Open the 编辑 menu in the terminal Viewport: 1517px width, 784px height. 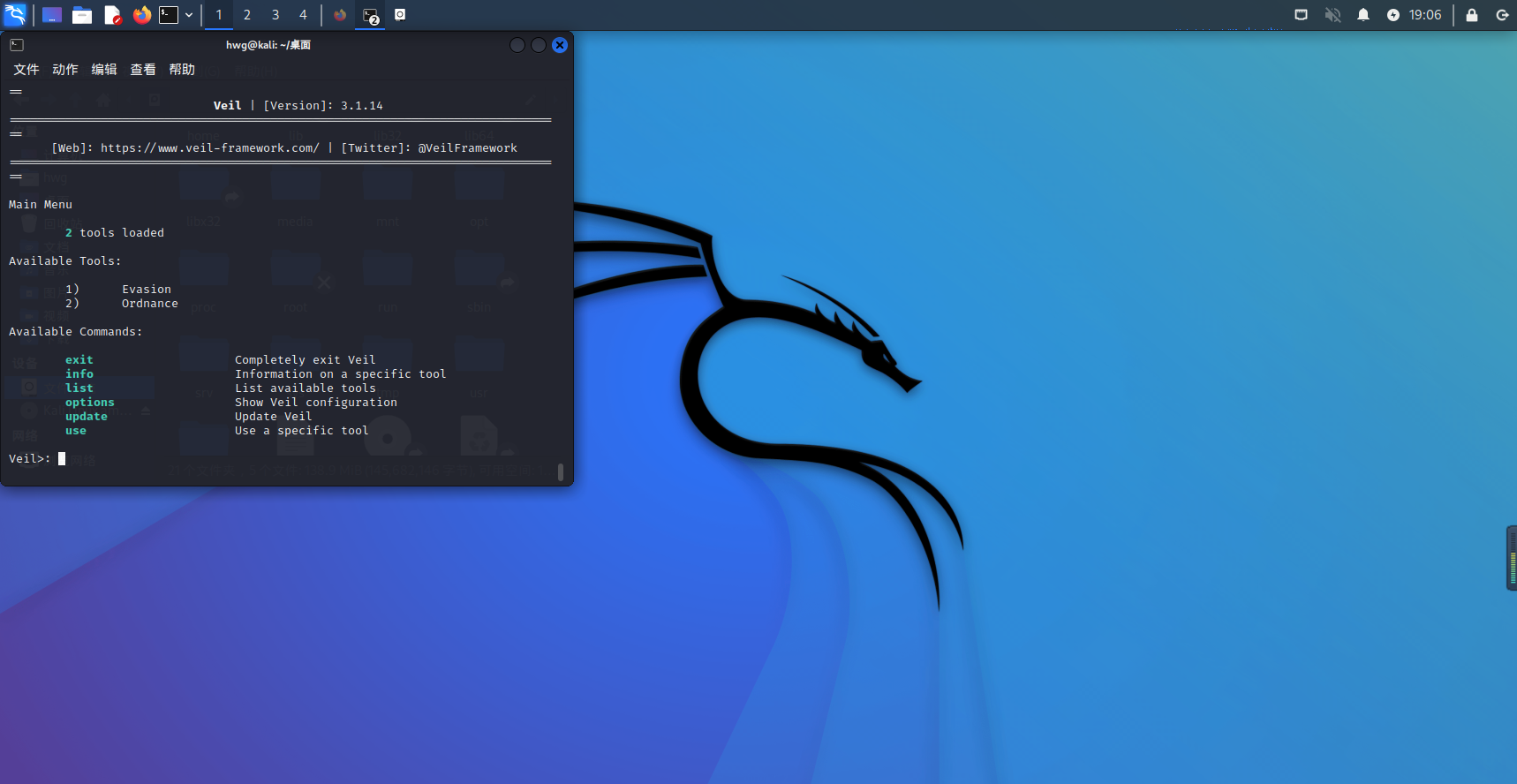(x=104, y=70)
